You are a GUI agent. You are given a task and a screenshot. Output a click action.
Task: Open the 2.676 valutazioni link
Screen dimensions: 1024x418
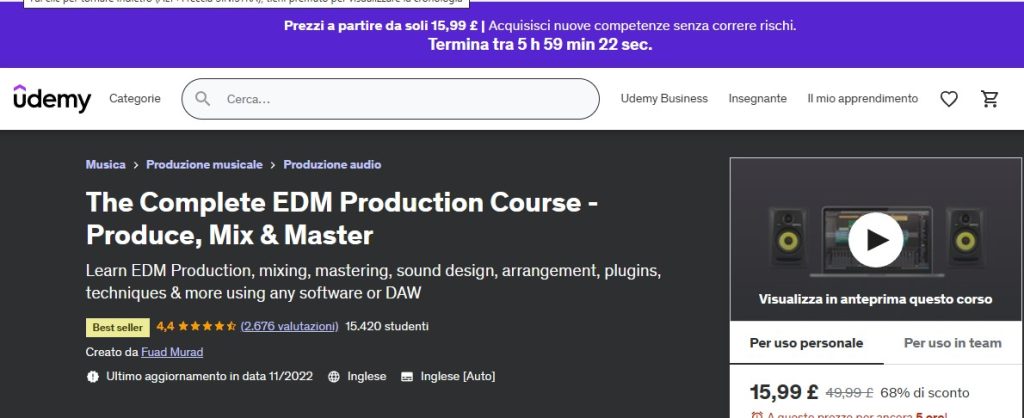pyautogui.click(x=288, y=326)
